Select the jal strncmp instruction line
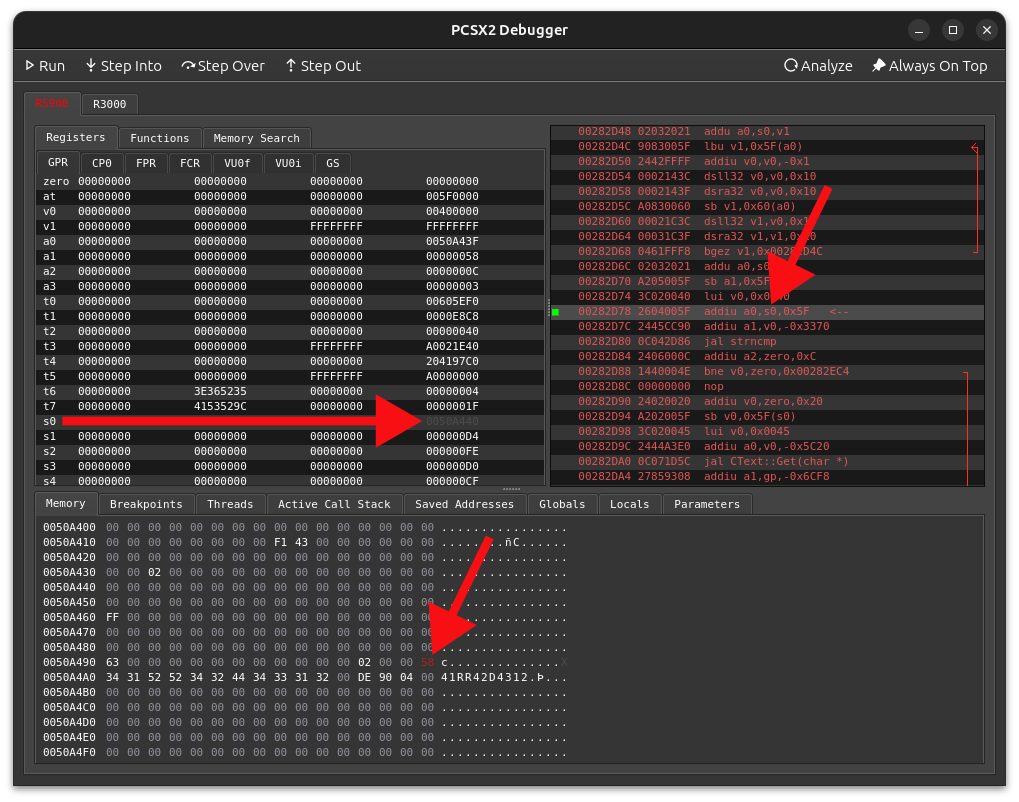The height and width of the screenshot is (802, 1019). (x=767, y=341)
